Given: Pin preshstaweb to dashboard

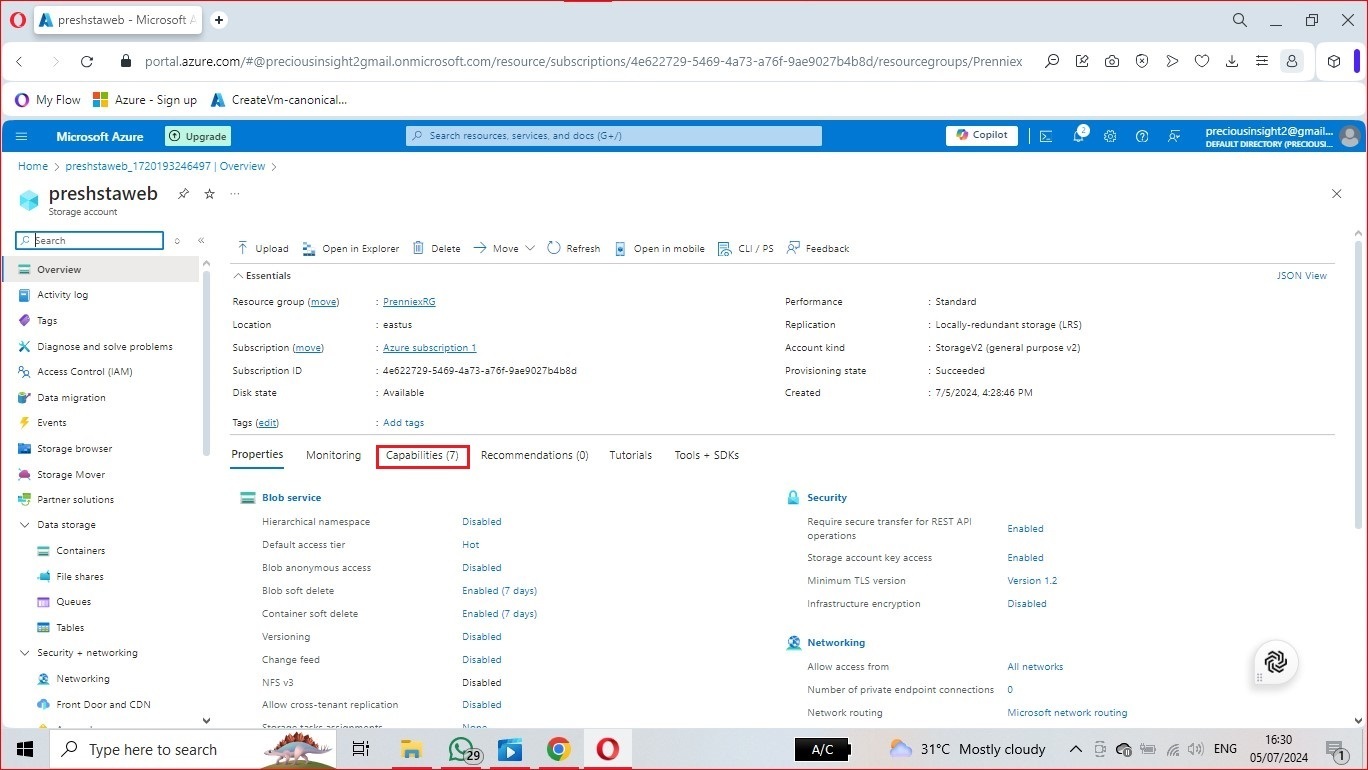Looking at the screenshot, I should point(183,194).
